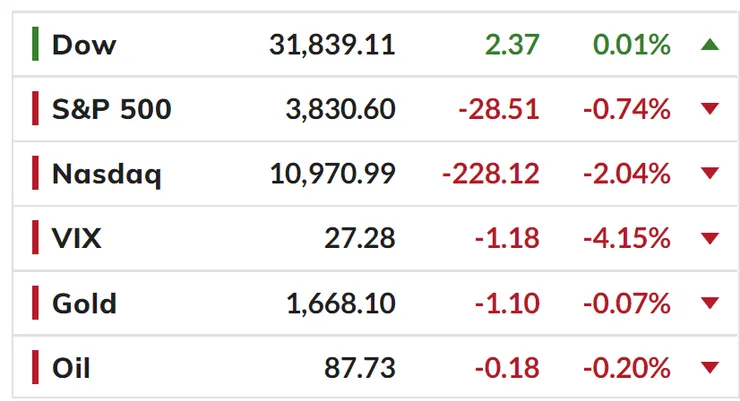
Task: Click the red down arrow for Oil
Action: coord(710,368)
